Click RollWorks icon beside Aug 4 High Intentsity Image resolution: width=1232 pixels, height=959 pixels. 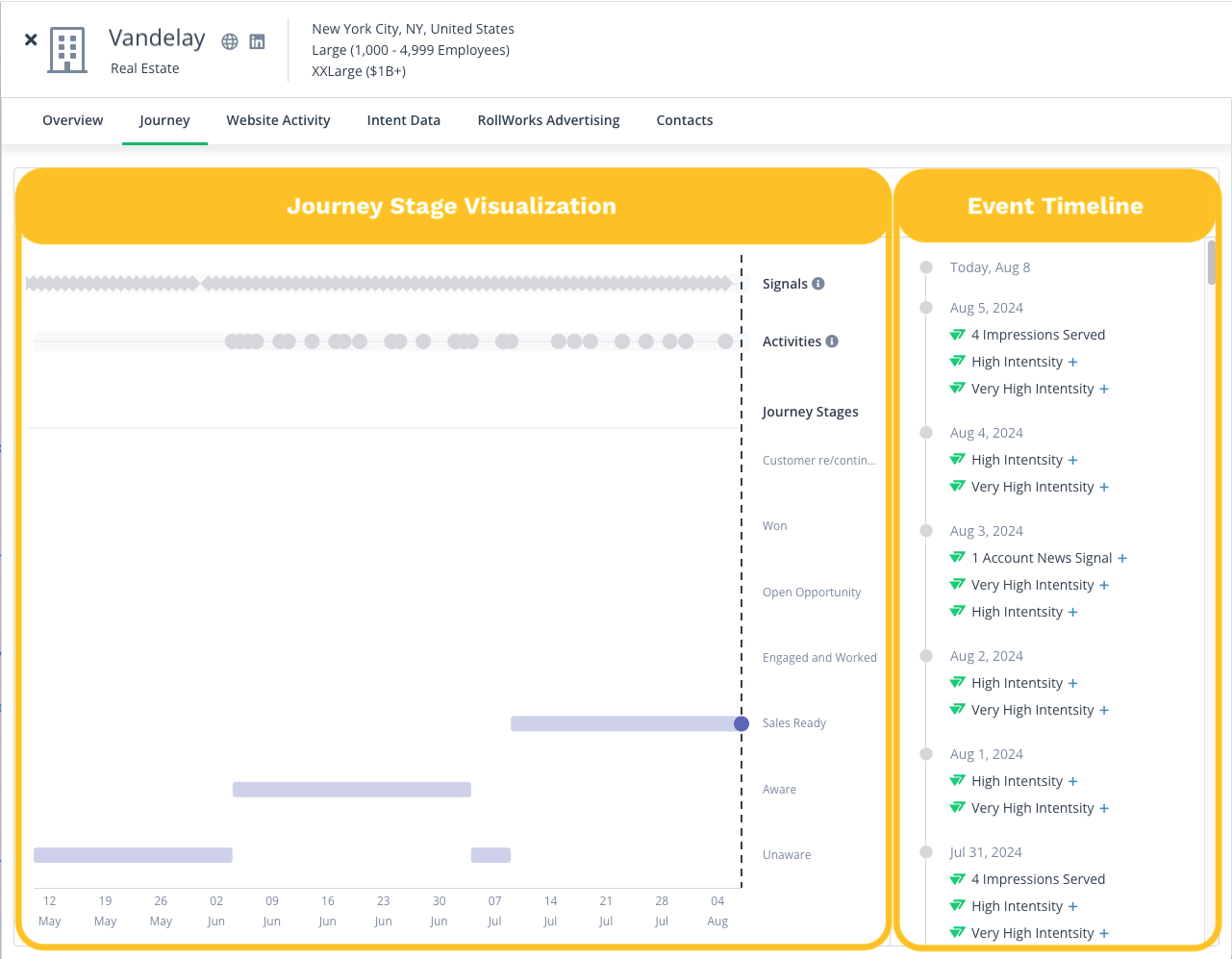coord(957,460)
